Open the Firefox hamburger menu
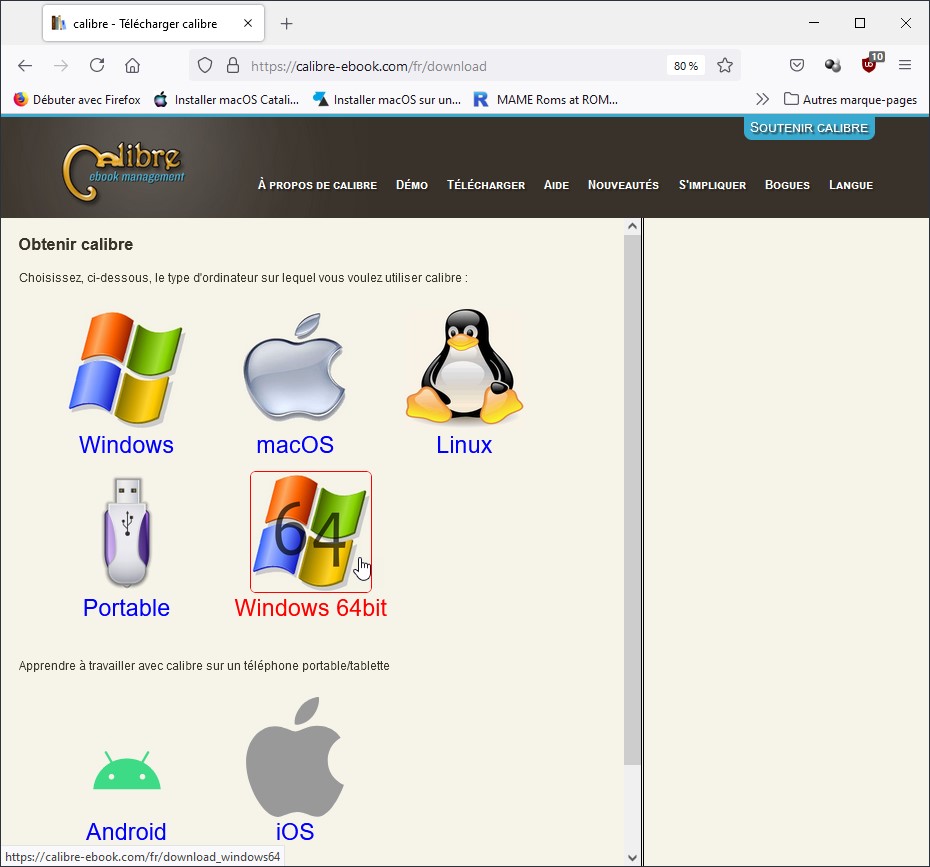The image size is (930, 867). point(905,66)
